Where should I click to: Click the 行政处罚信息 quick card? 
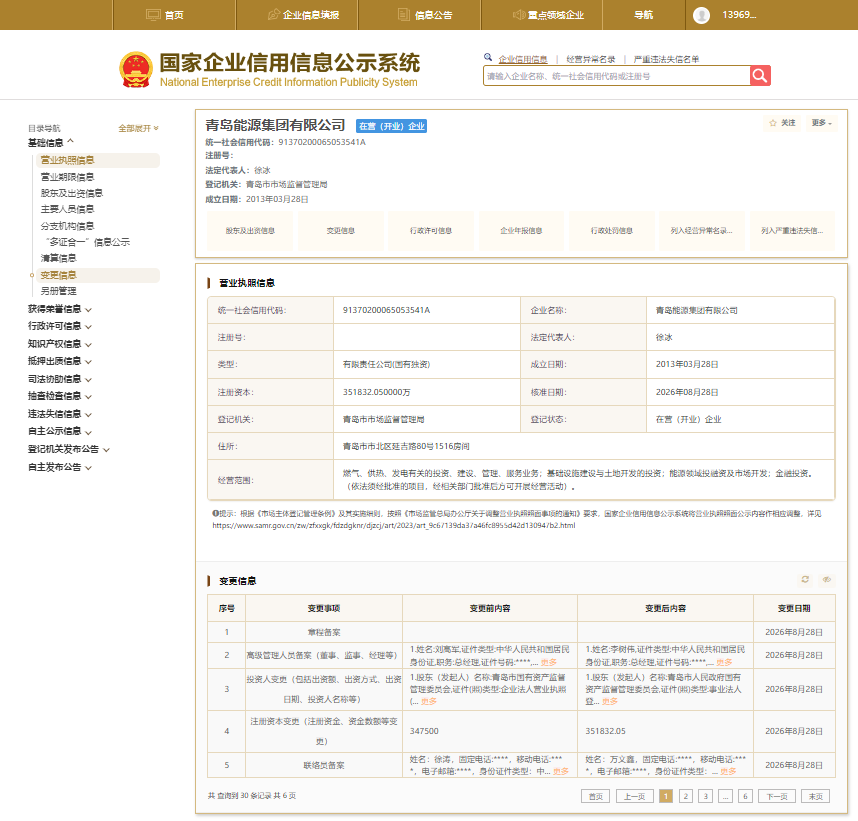(611, 231)
